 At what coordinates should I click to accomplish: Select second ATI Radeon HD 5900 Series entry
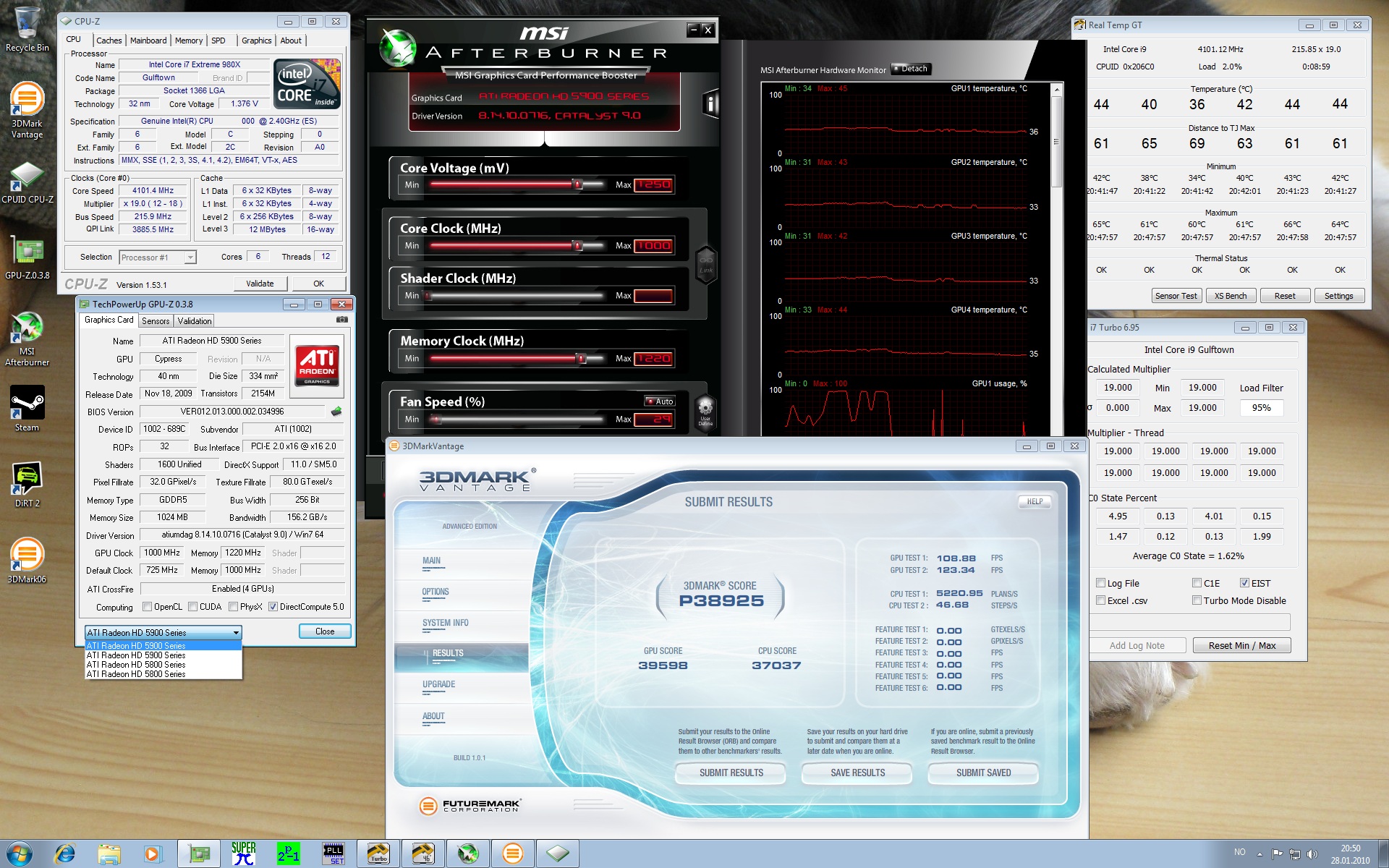(x=163, y=655)
